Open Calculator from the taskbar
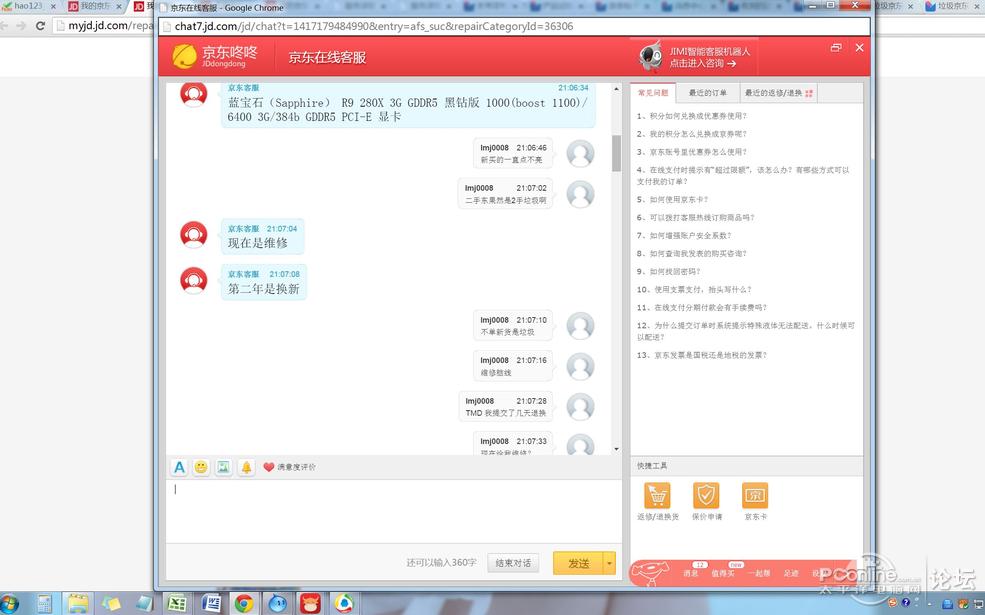Image resolution: width=985 pixels, height=615 pixels. 44,604
